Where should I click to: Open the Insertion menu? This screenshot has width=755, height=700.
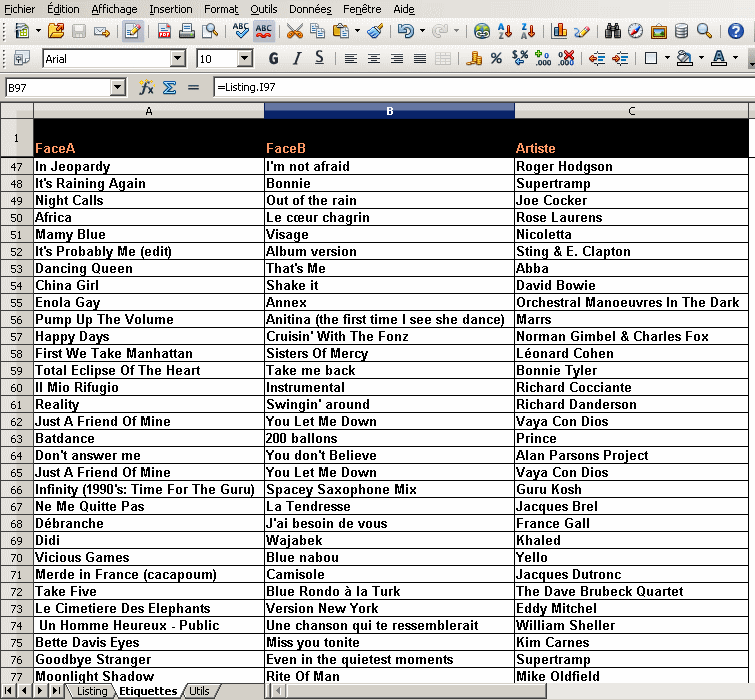tap(170, 9)
